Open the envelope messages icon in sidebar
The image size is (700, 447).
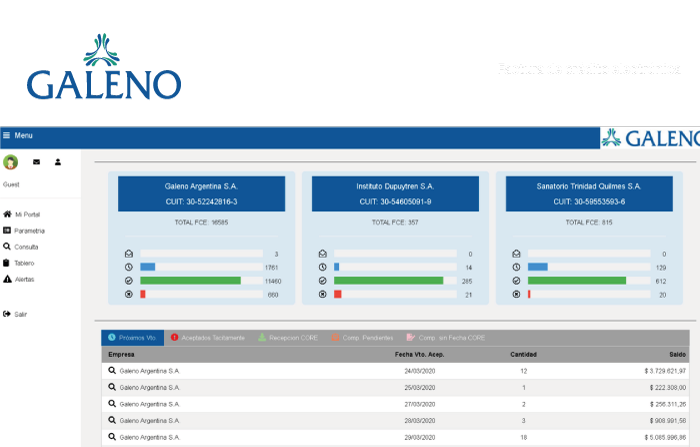[x=37, y=162]
